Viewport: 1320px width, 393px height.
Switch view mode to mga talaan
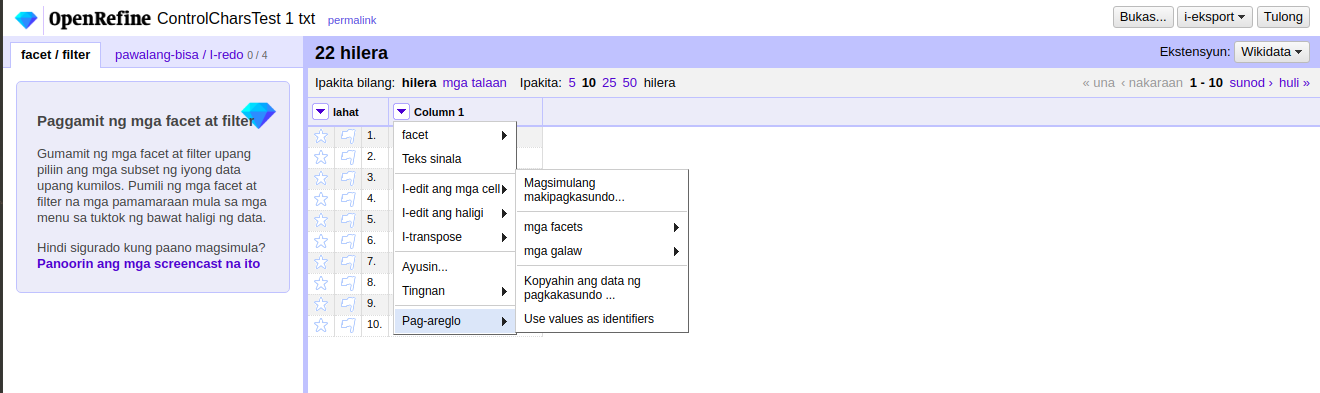474,83
